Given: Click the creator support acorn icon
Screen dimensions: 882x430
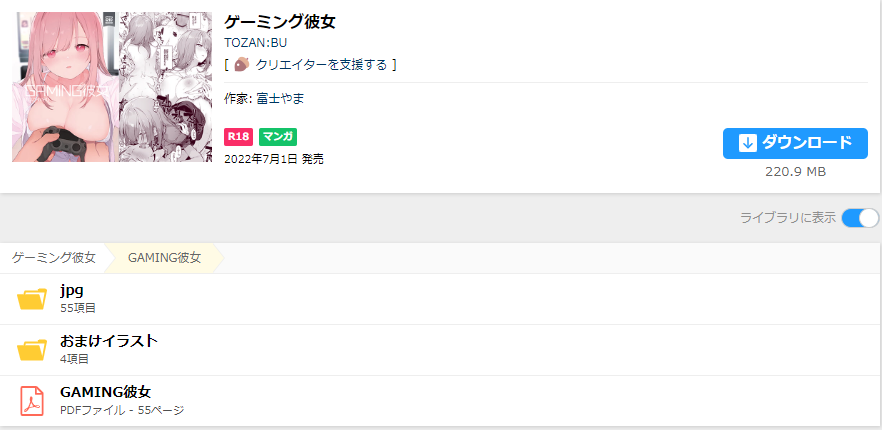Looking at the screenshot, I should coord(241,65).
